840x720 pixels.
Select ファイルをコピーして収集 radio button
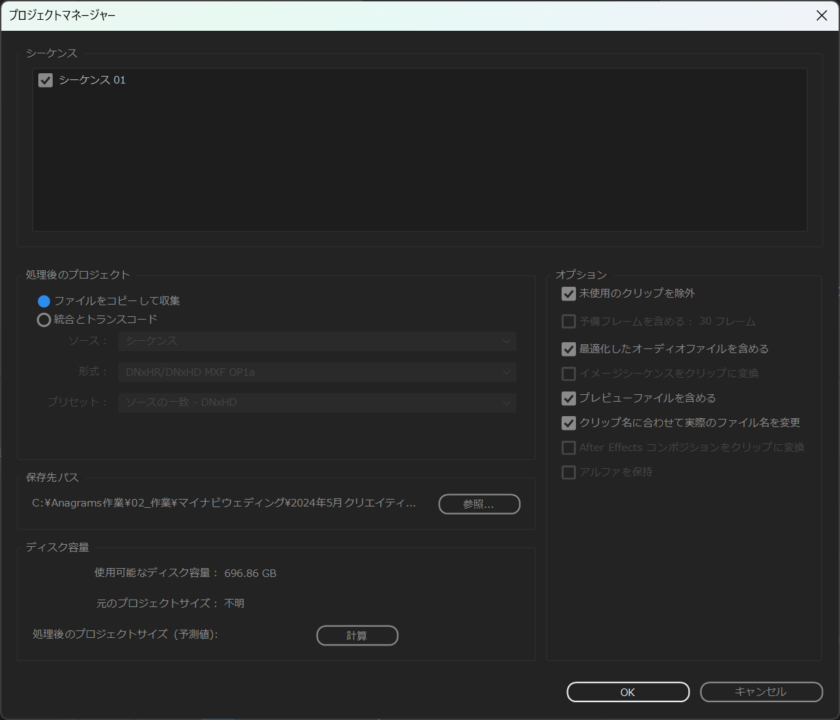click(44, 301)
